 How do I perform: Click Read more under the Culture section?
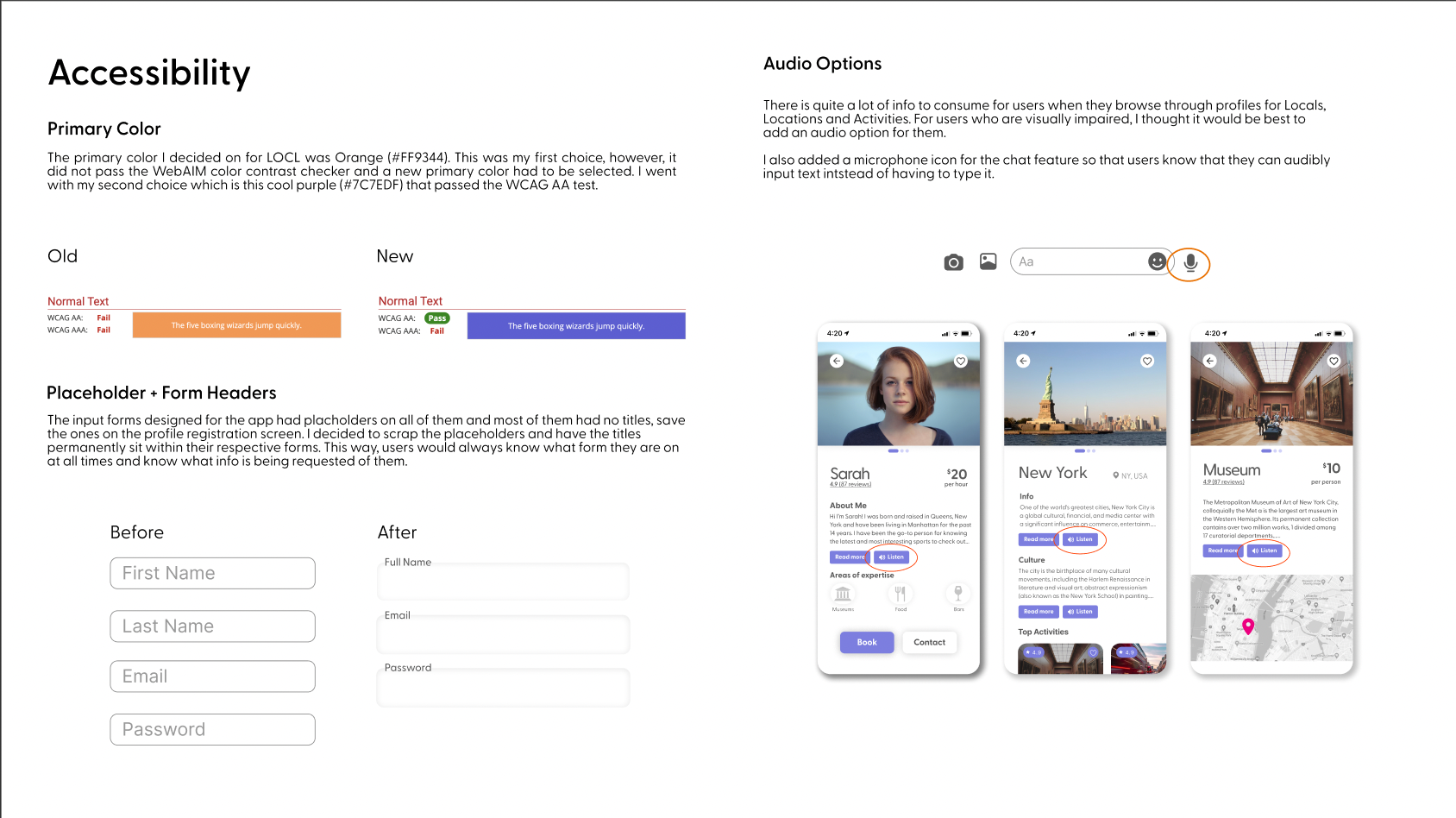pos(1039,612)
